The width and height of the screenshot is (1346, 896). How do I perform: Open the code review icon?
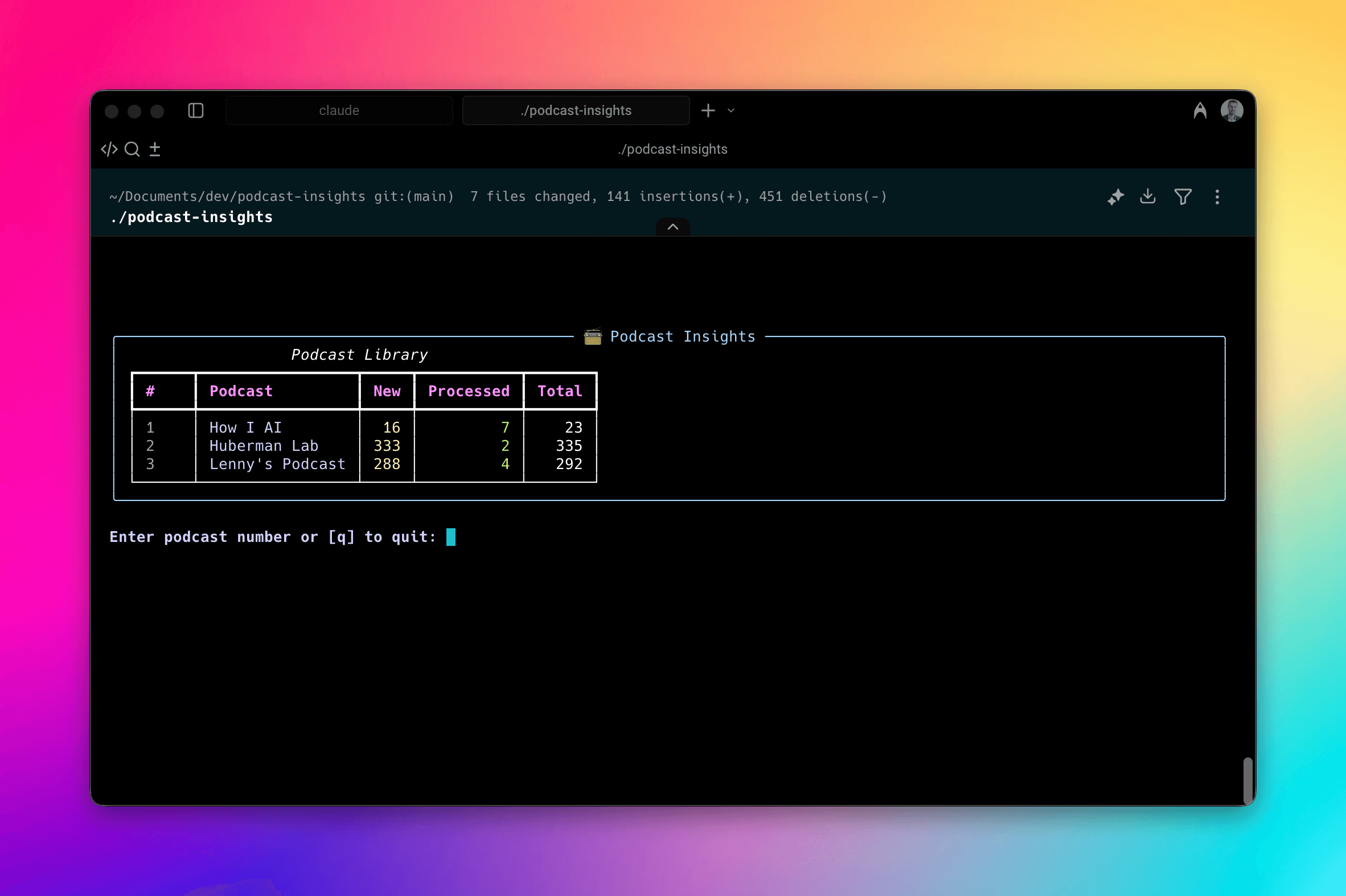click(109, 149)
